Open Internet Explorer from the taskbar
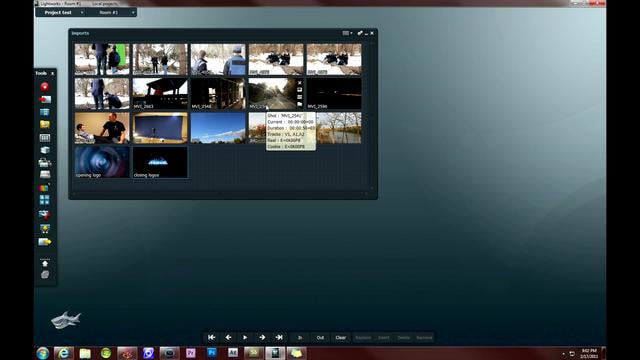Screen dimensions: 640x360 click(x=64, y=353)
